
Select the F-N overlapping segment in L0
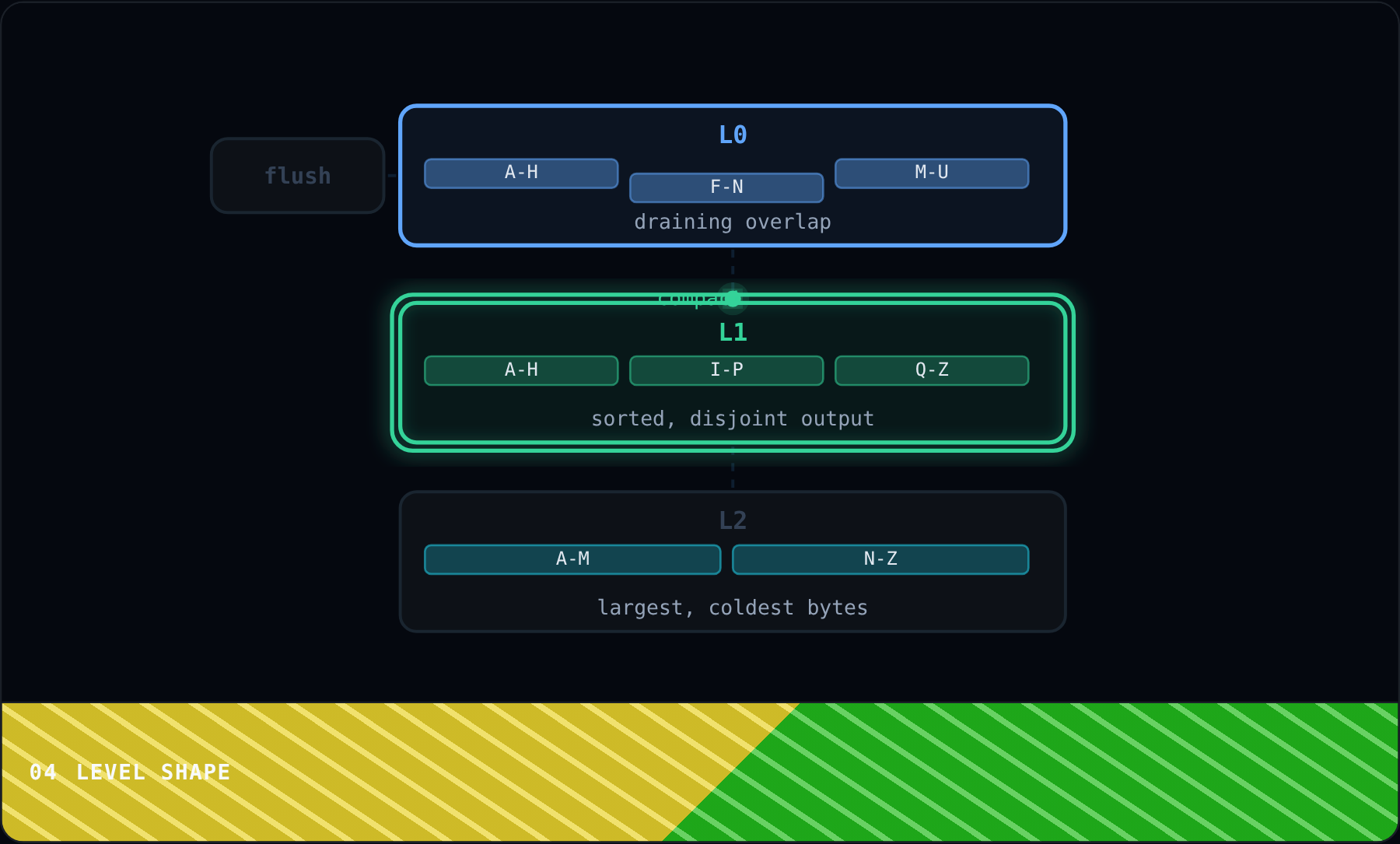[x=726, y=187]
